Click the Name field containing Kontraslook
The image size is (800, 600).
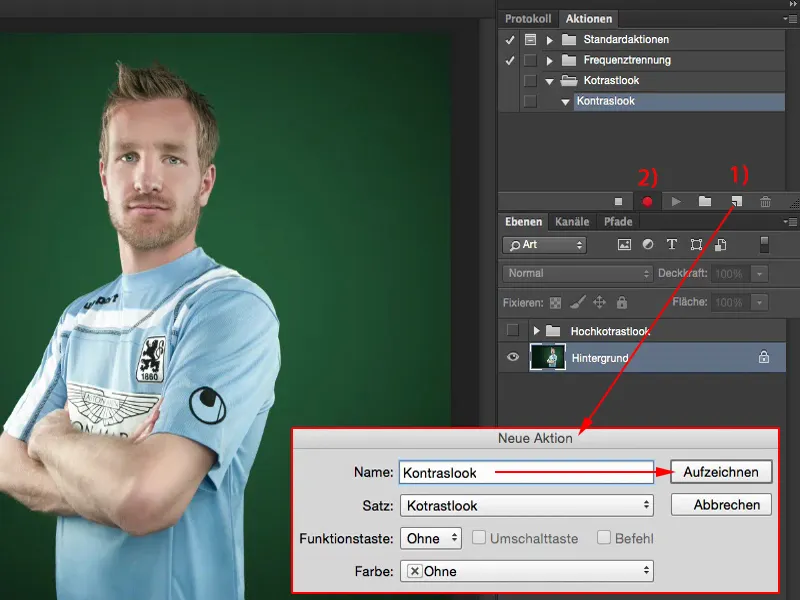click(x=527, y=472)
